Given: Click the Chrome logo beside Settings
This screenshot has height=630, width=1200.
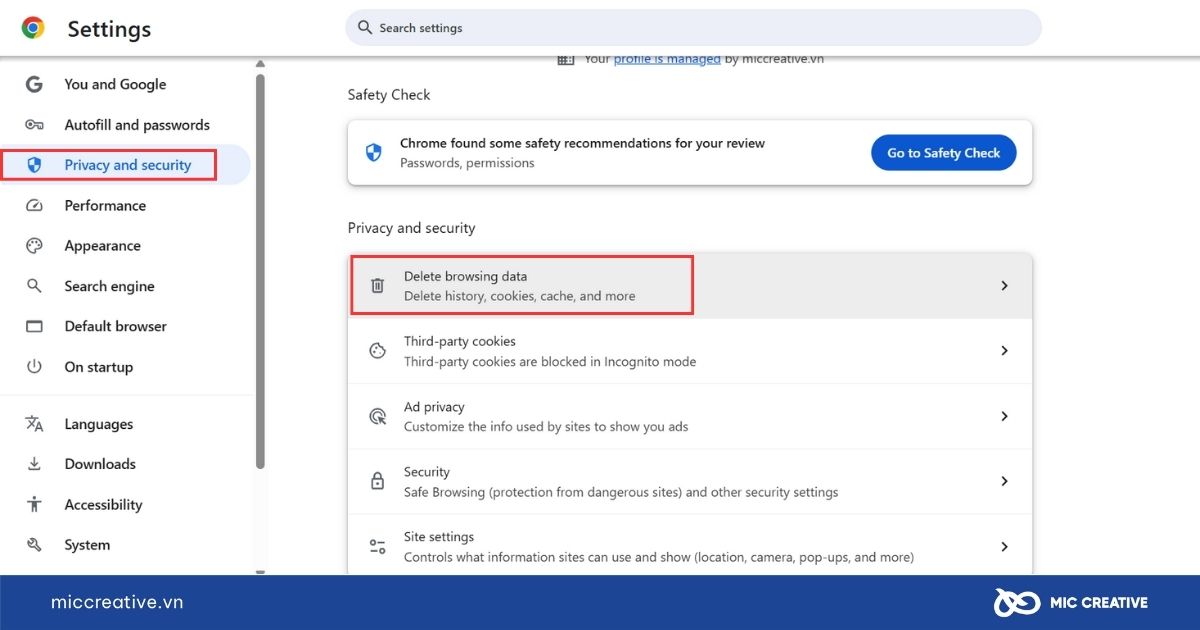Looking at the screenshot, I should coord(33,28).
